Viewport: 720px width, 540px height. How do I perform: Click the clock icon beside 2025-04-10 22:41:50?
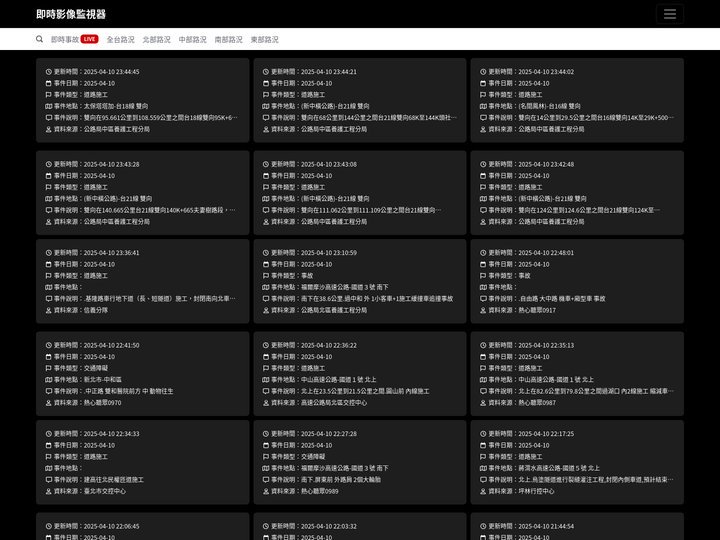[48, 345]
